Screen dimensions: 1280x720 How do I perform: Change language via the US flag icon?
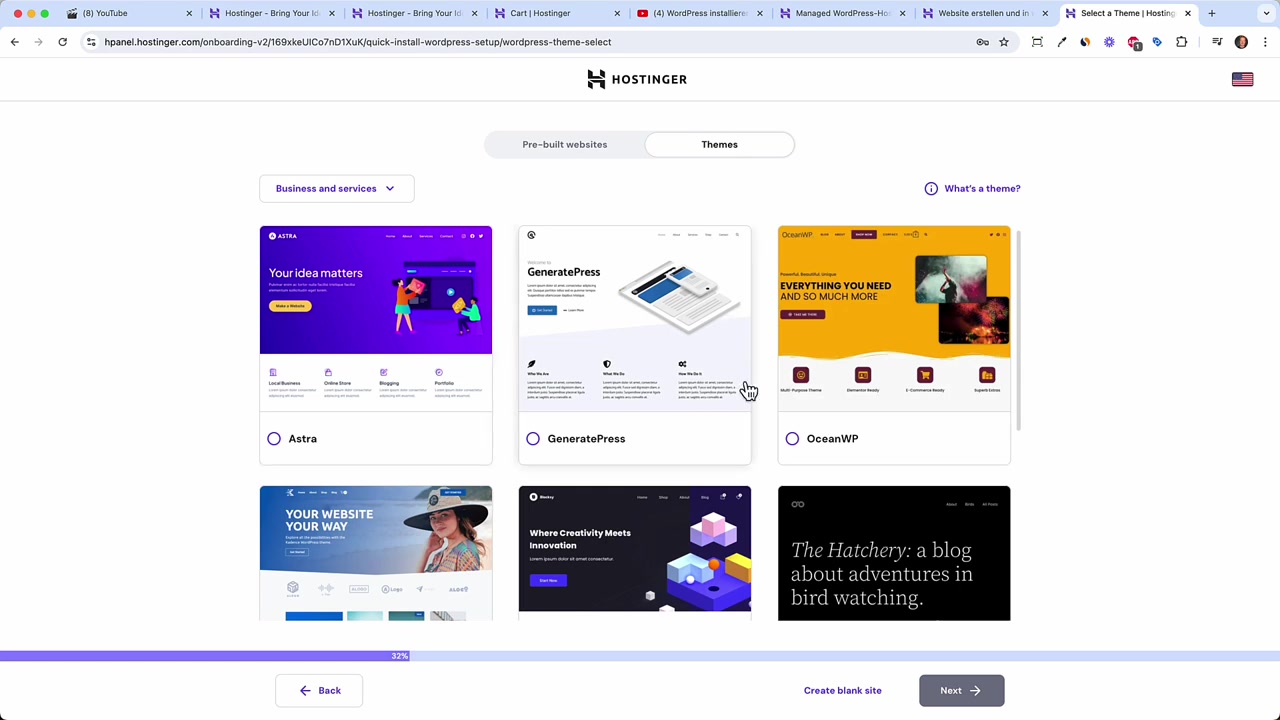pyautogui.click(x=1242, y=79)
